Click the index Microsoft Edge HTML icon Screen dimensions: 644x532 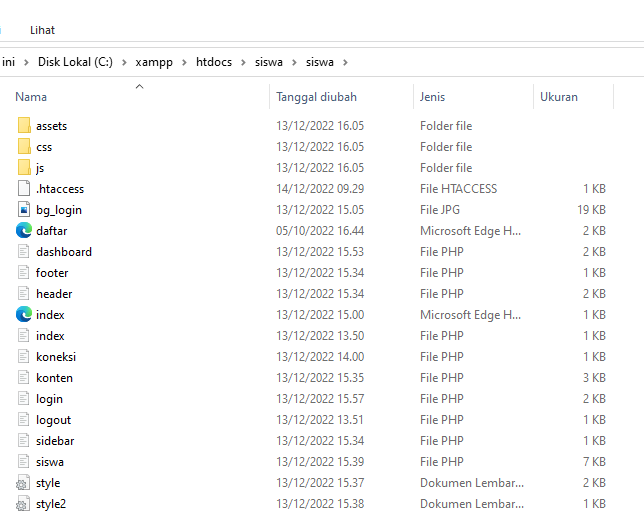pyautogui.click(x=24, y=314)
